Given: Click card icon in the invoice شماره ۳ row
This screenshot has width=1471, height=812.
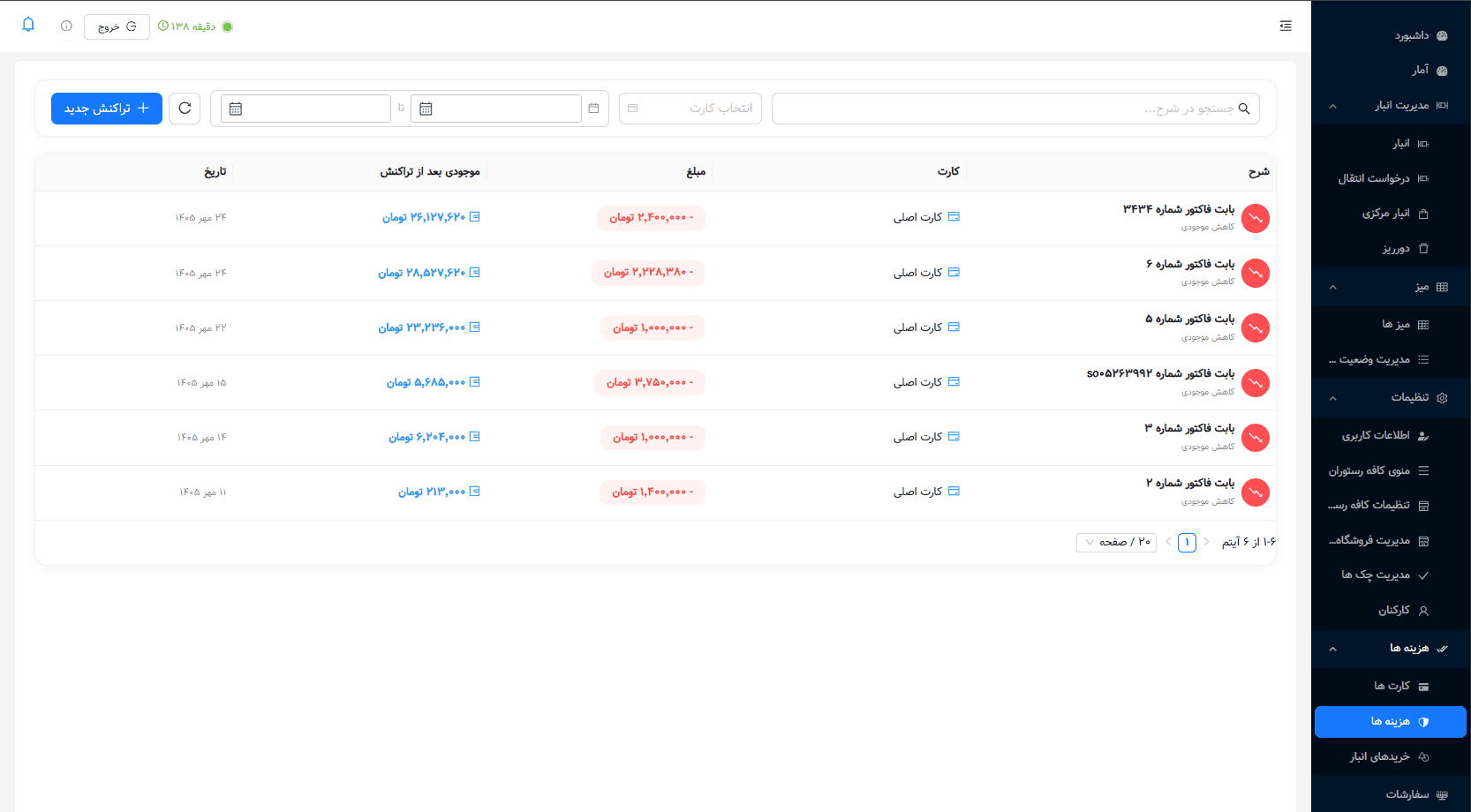Looking at the screenshot, I should (x=954, y=437).
